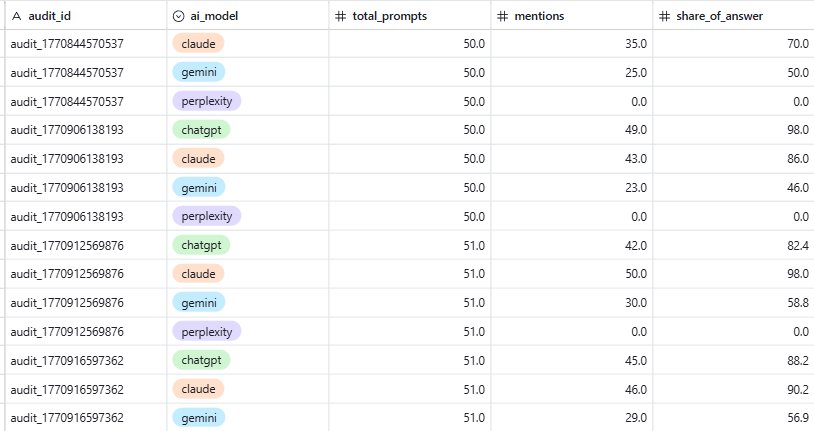Screen dimensions: 814x431
Task: Click the total_prompts number type icon
Action: point(341,16)
